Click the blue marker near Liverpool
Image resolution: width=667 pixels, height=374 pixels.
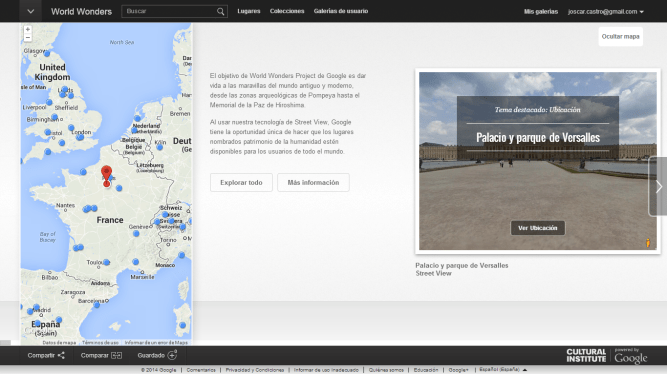[x=49, y=102]
